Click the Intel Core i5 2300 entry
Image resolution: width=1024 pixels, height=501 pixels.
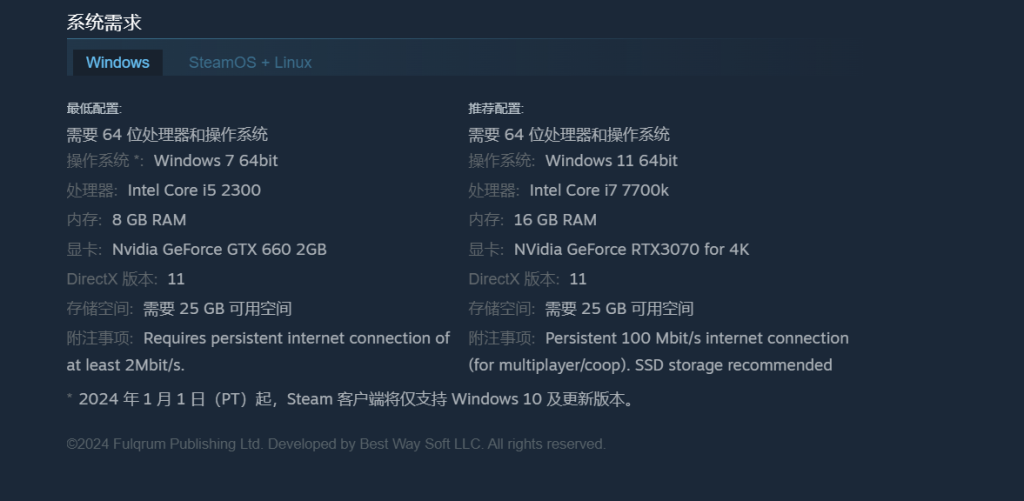coord(194,190)
